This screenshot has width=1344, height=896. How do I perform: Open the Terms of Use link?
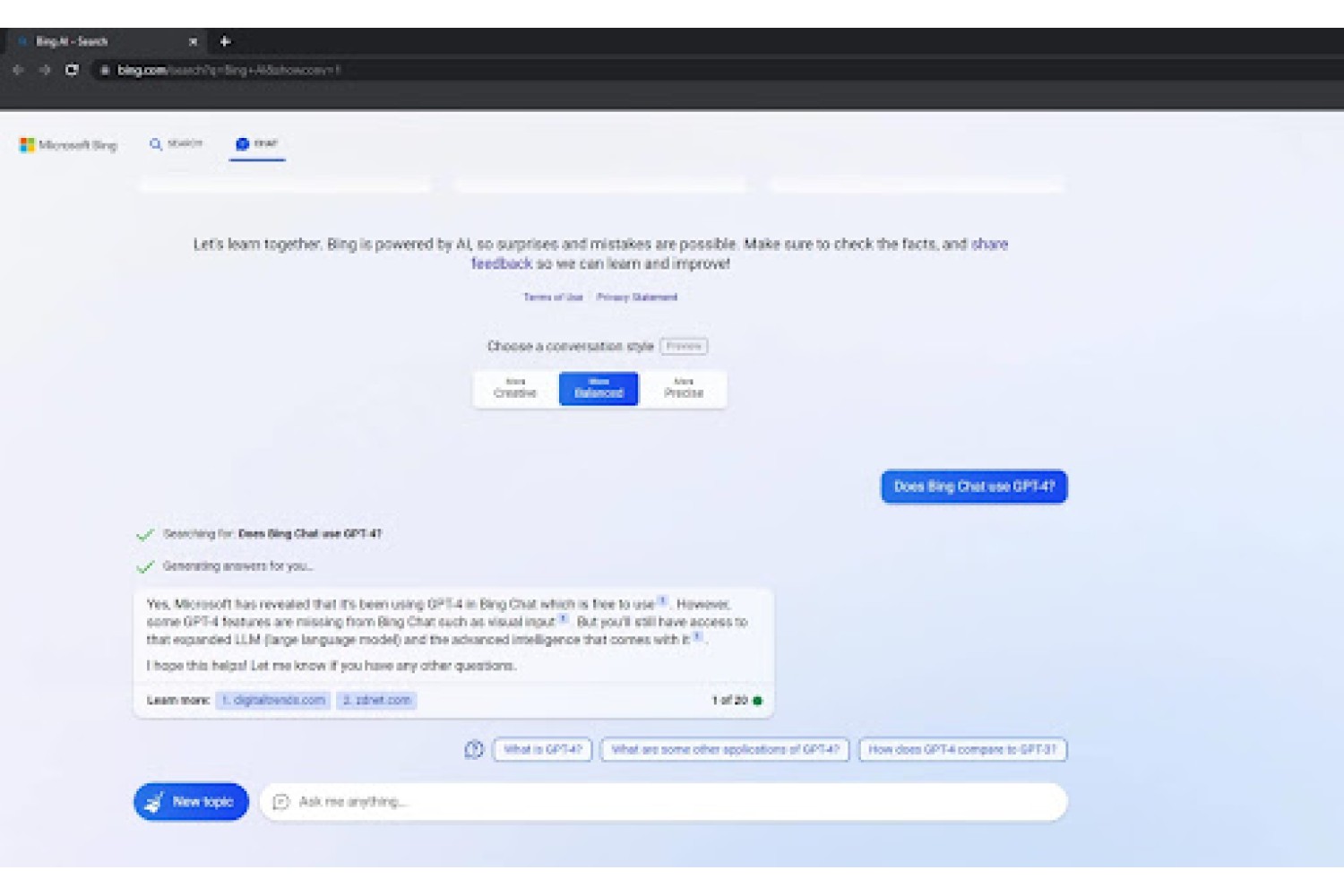tap(553, 297)
